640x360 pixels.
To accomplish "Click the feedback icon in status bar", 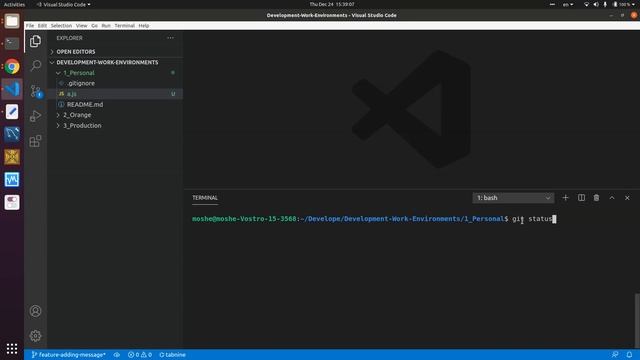I will [x=615, y=355].
